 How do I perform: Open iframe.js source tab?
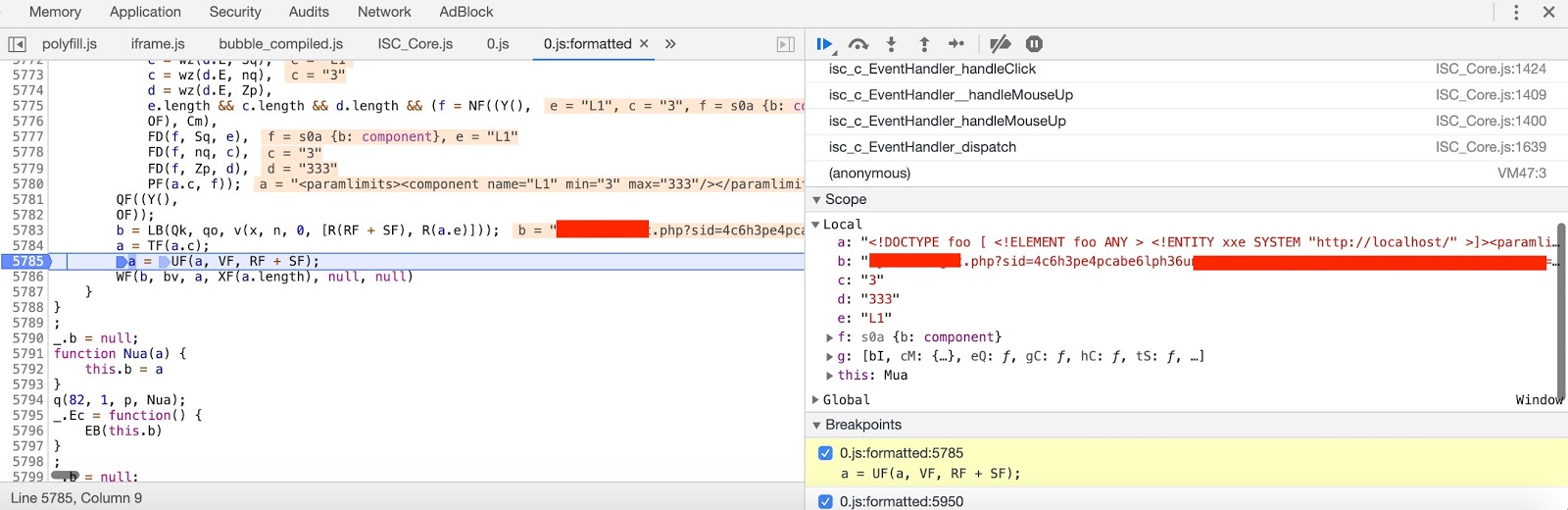coord(158,44)
